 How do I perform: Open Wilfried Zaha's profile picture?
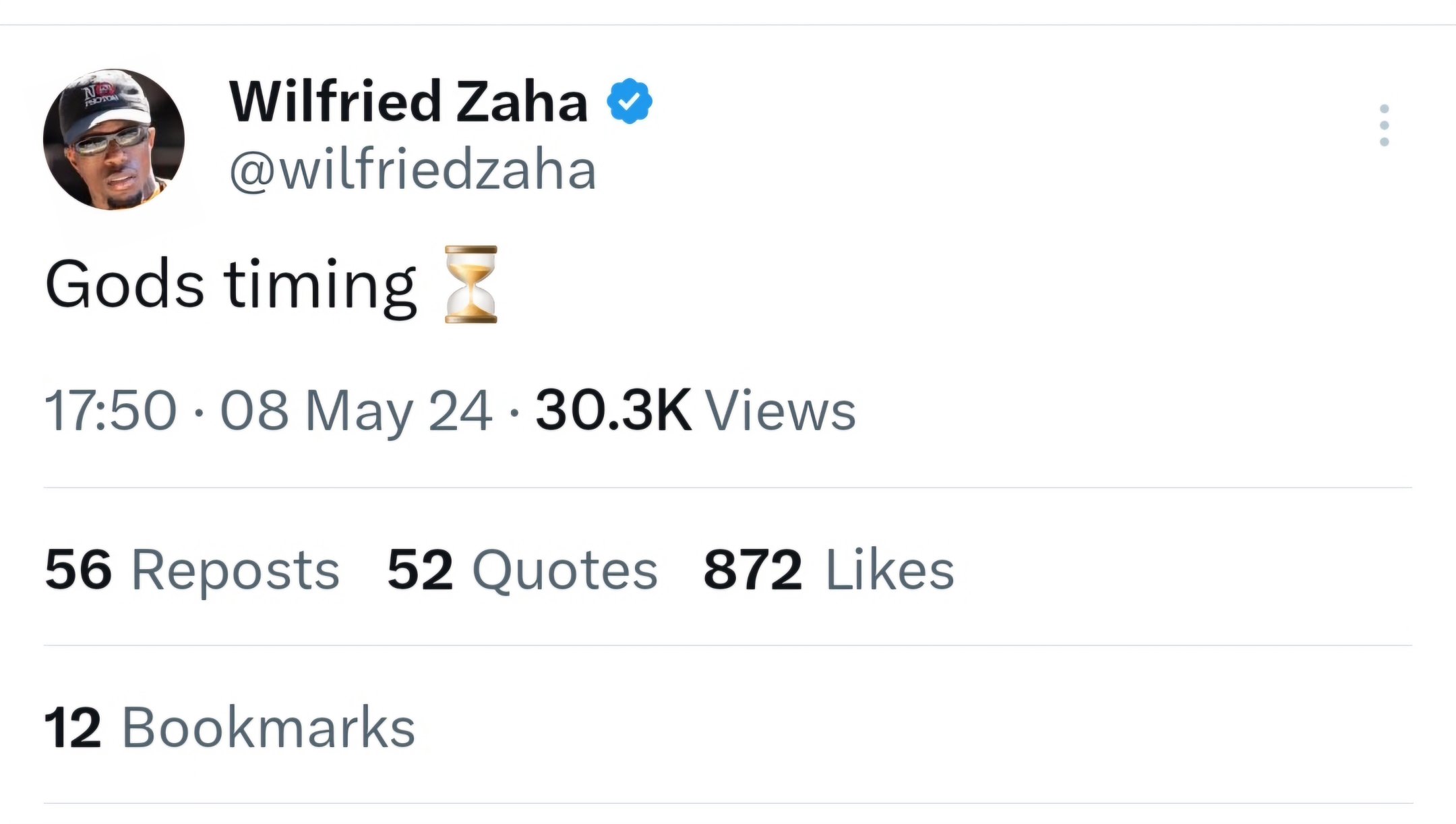(113, 140)
